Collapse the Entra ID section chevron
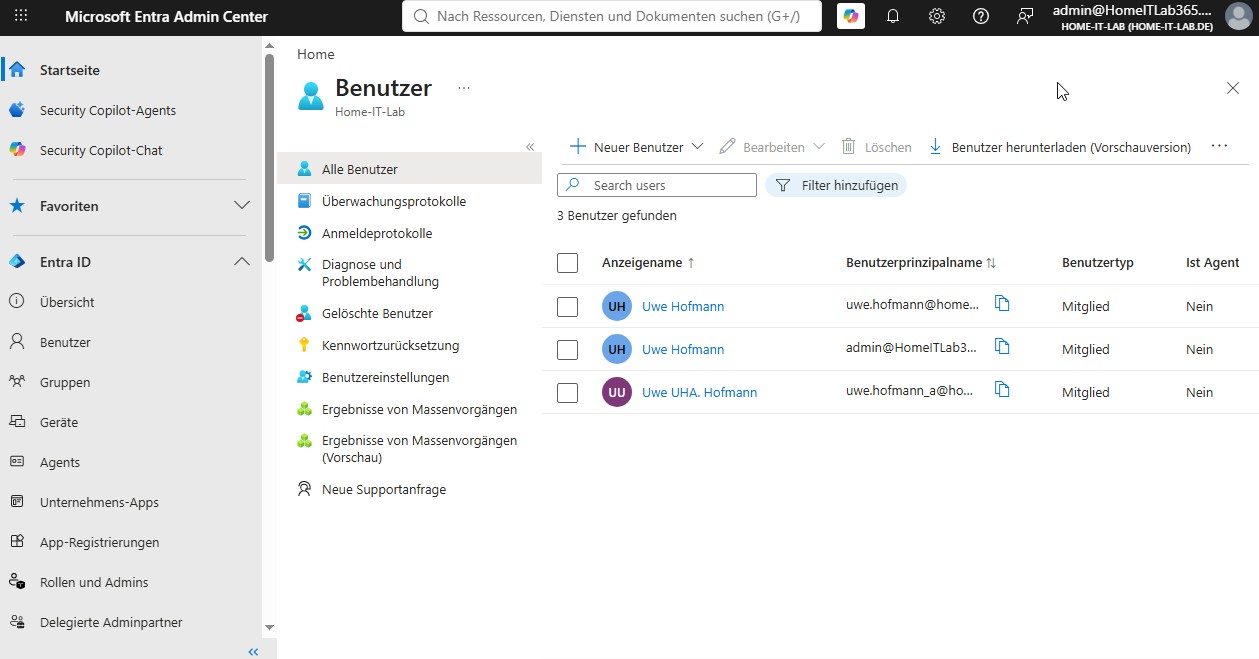Image resolution: width=1259 pixels, height=659 pixels. coord(242,262)
